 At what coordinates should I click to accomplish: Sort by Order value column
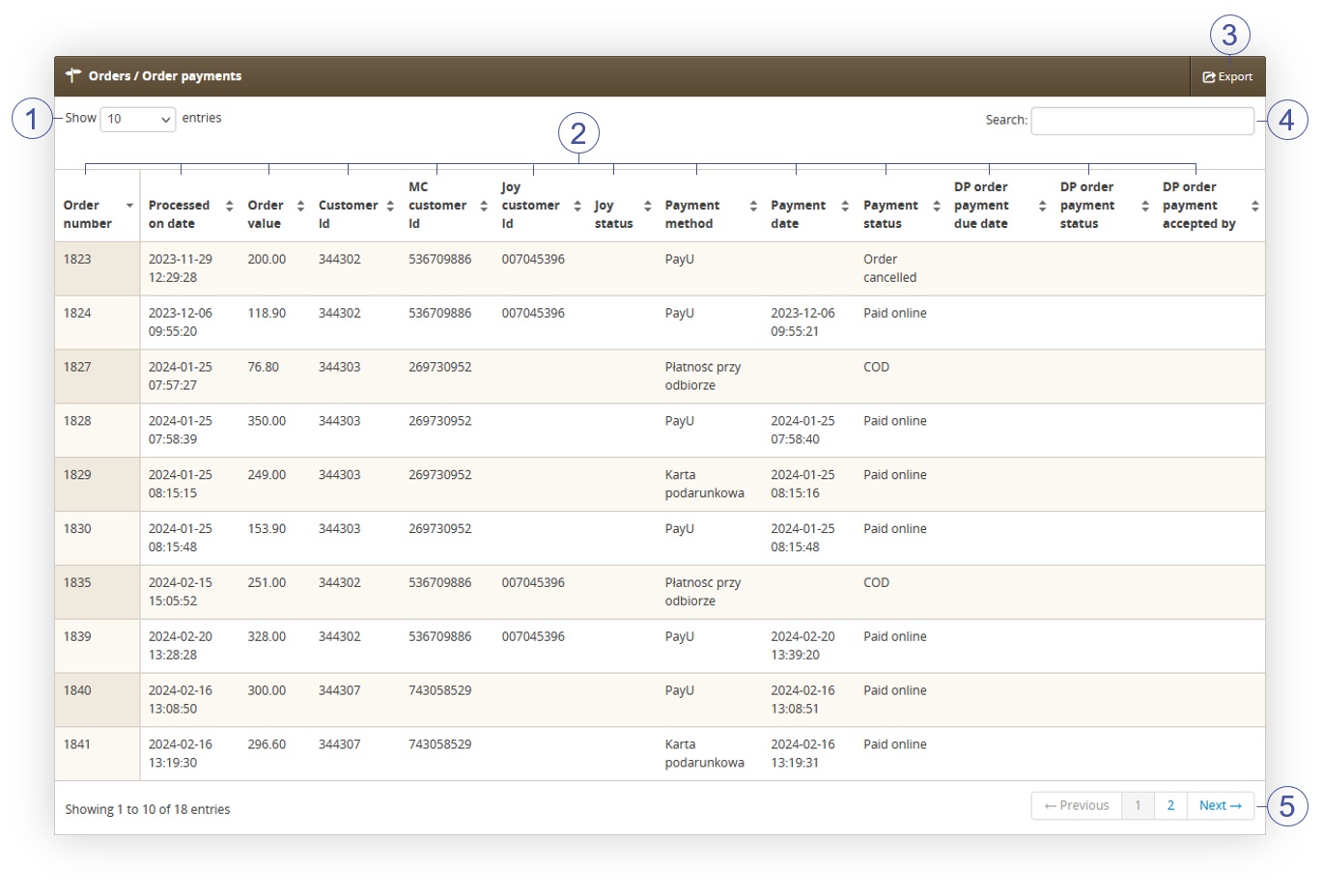(x=275, y=206)
